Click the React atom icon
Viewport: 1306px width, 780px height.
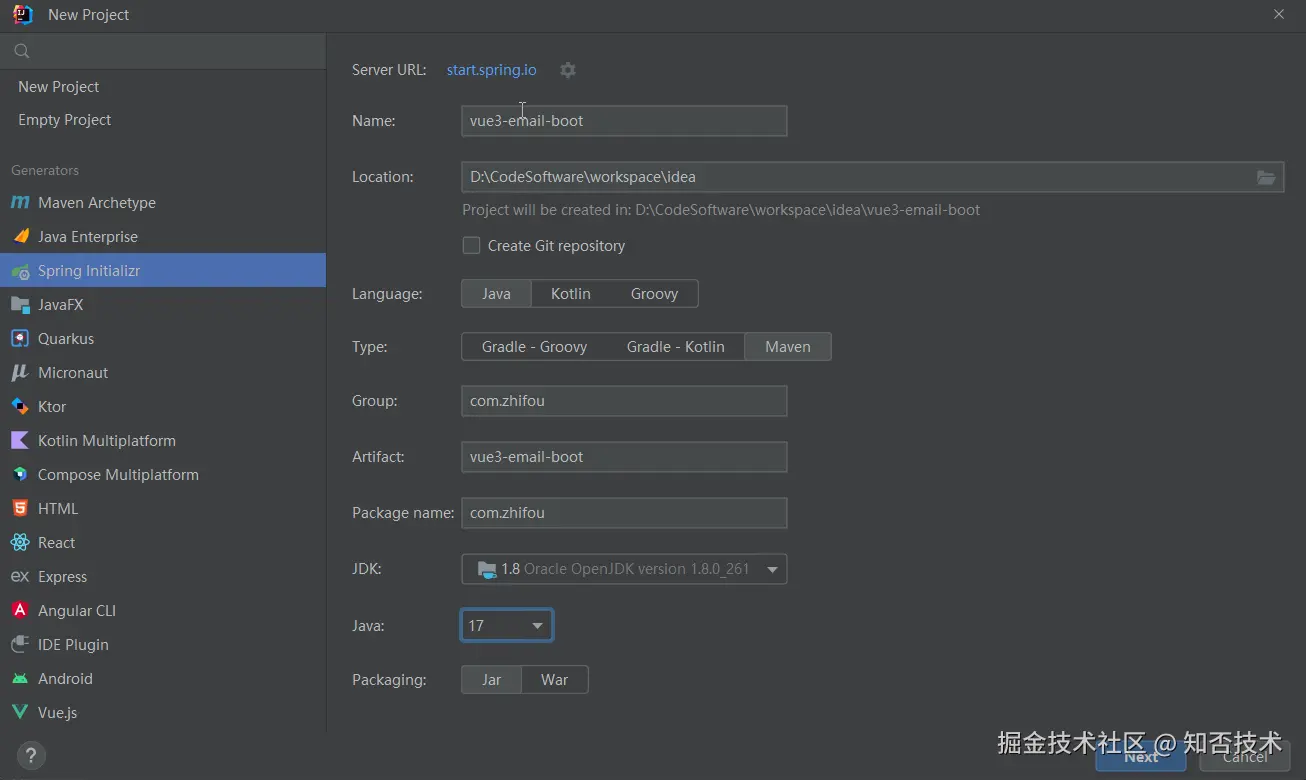20,543
